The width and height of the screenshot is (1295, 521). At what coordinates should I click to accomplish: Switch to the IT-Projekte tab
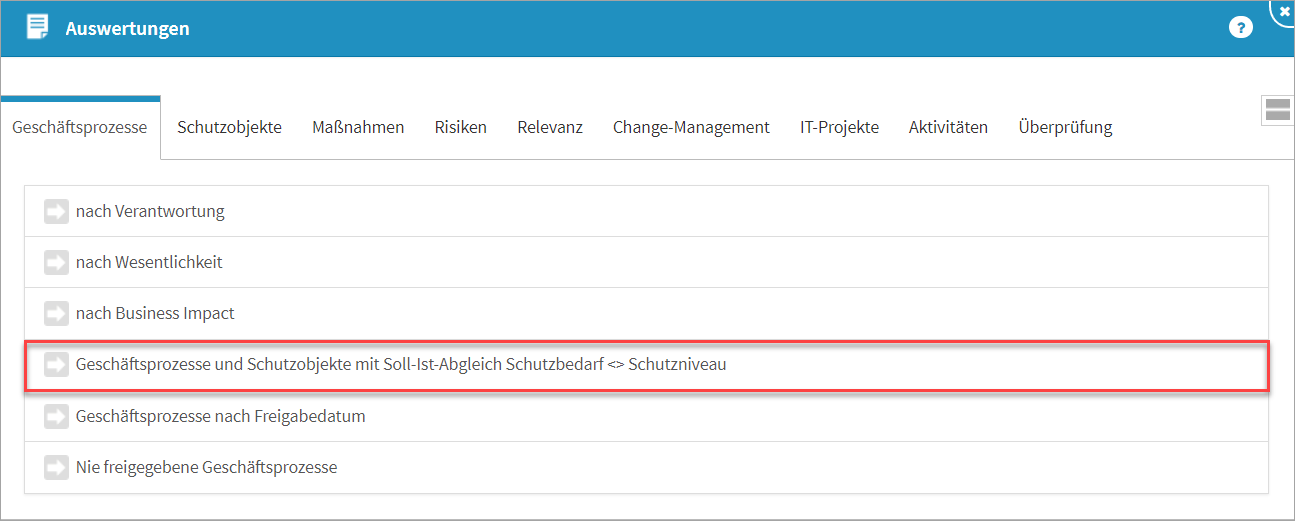click(x=839, y=127)
